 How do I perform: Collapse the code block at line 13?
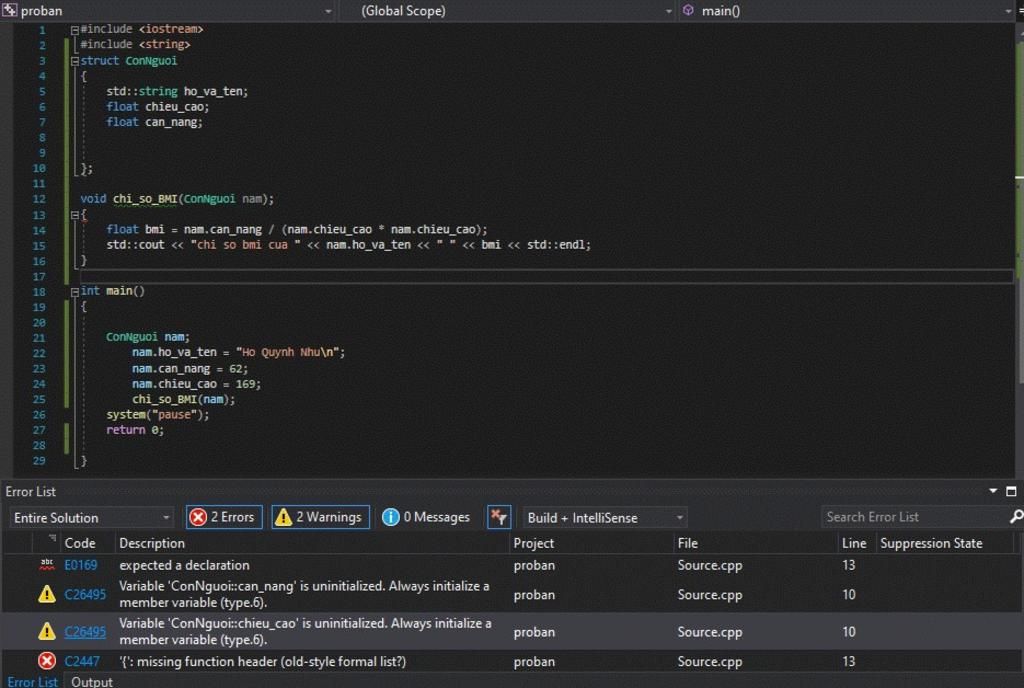[74, 215]
